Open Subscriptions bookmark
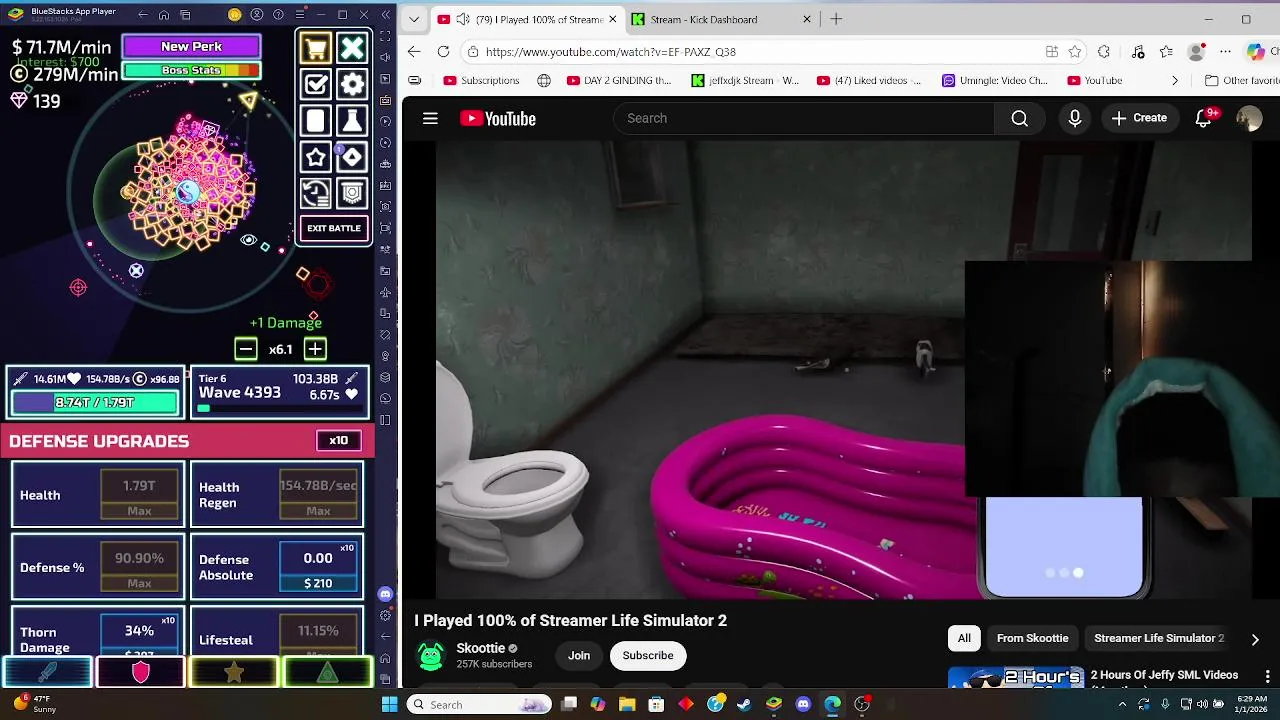Image resolution: width=1280 pixels, height=720 pixels. click(481, 80)
